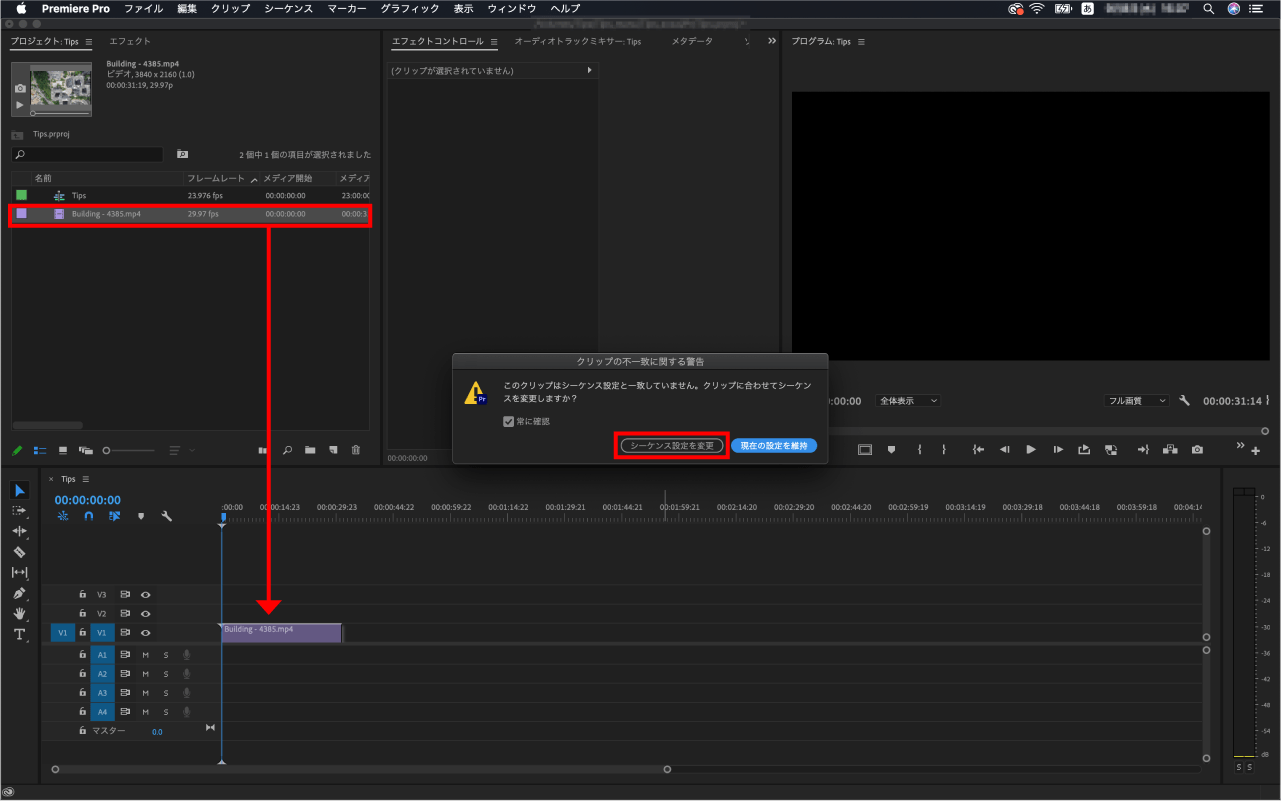The width and height of the screenshot is (1281, 801).
Task: Select the Hand tool
Action: pyautogui.click(x=20, y=614)
